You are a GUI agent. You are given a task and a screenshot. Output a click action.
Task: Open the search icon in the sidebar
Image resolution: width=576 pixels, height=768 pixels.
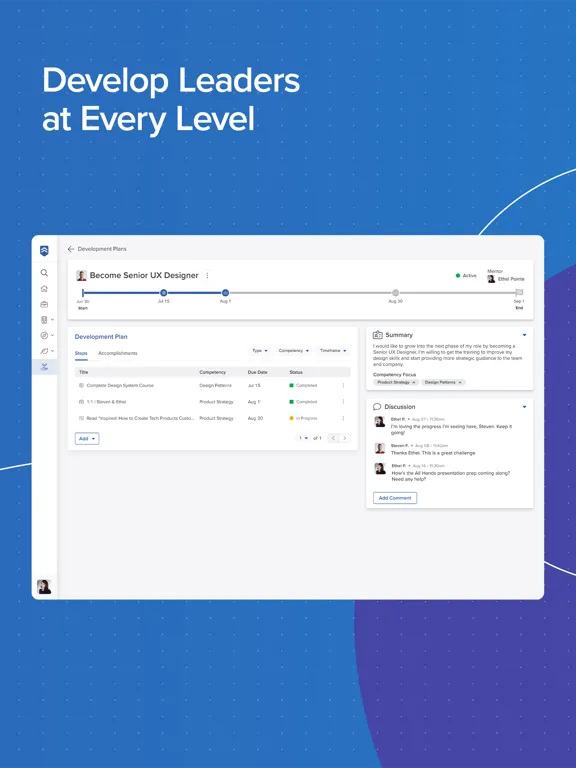[x=44, y=273]
